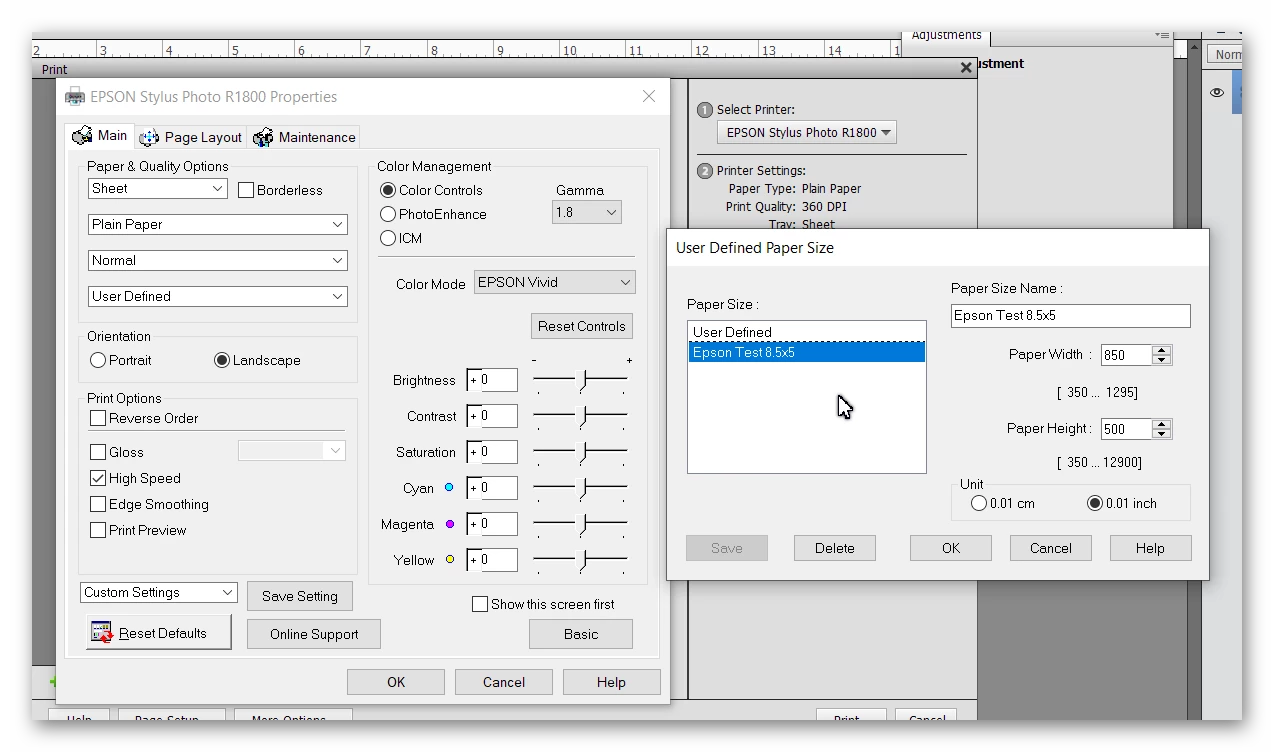Click the Basic button
1274x752 pixels.
tap(581, 634)
